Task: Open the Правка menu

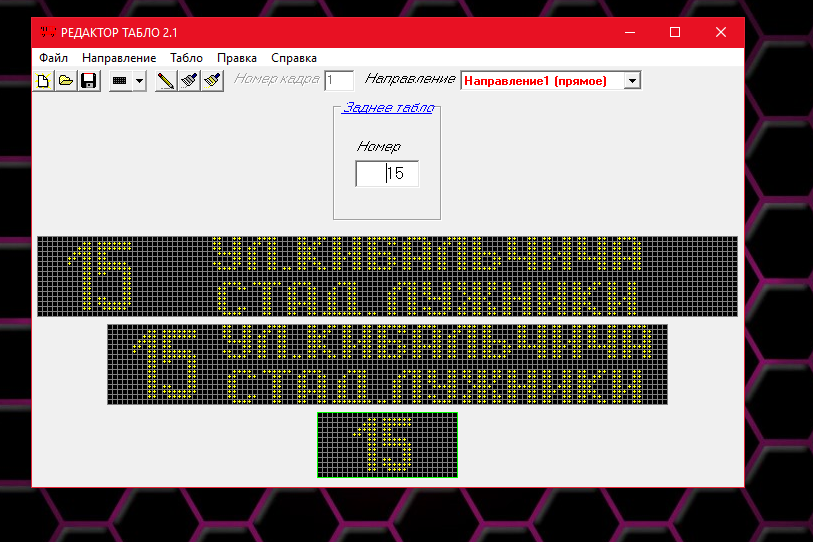Action: pos(237,58)
